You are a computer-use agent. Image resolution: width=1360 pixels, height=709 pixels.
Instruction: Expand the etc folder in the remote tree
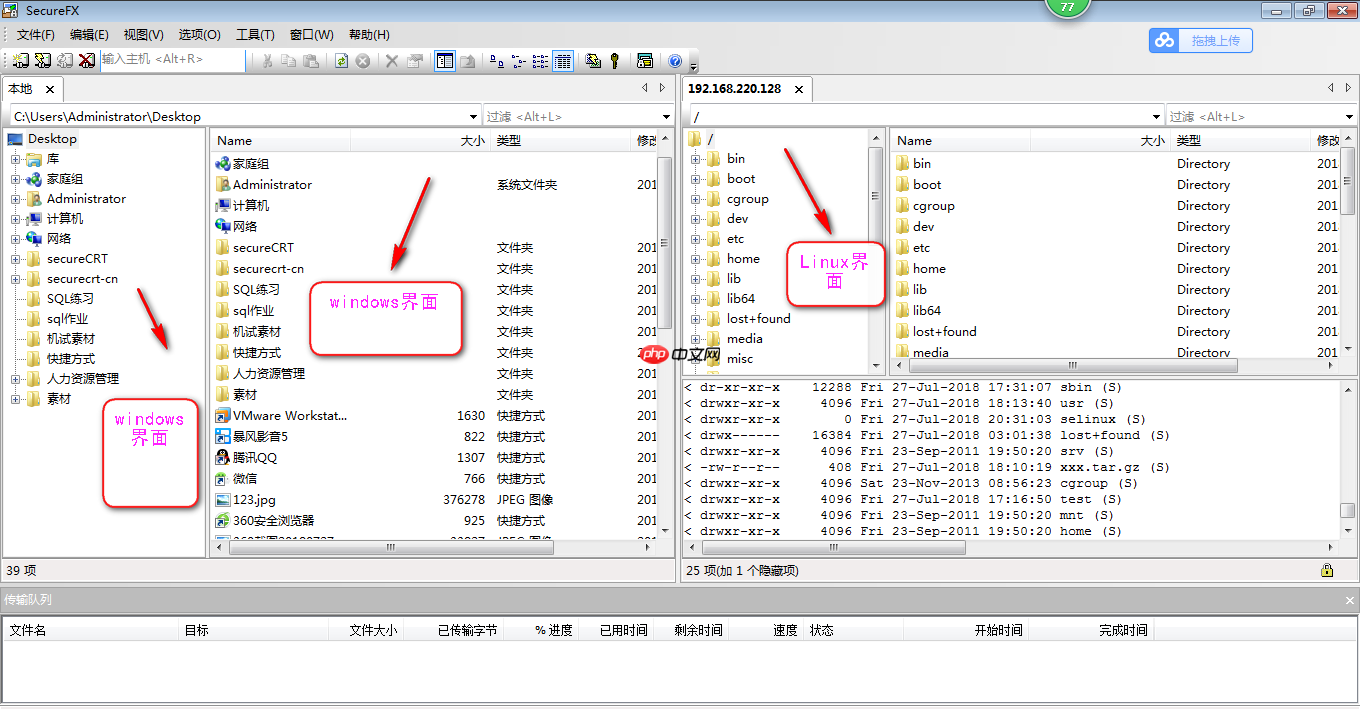[696, 239]
